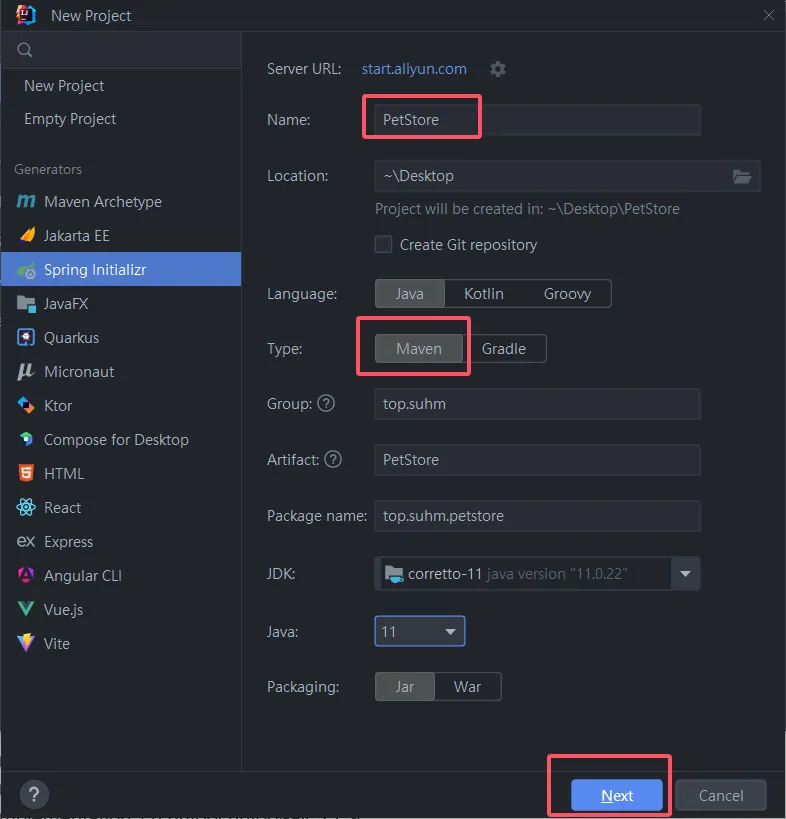Screen dimensions: 786x819
Task: Choose the JavaFX generator icon
Action: click(x=26, y=304)
